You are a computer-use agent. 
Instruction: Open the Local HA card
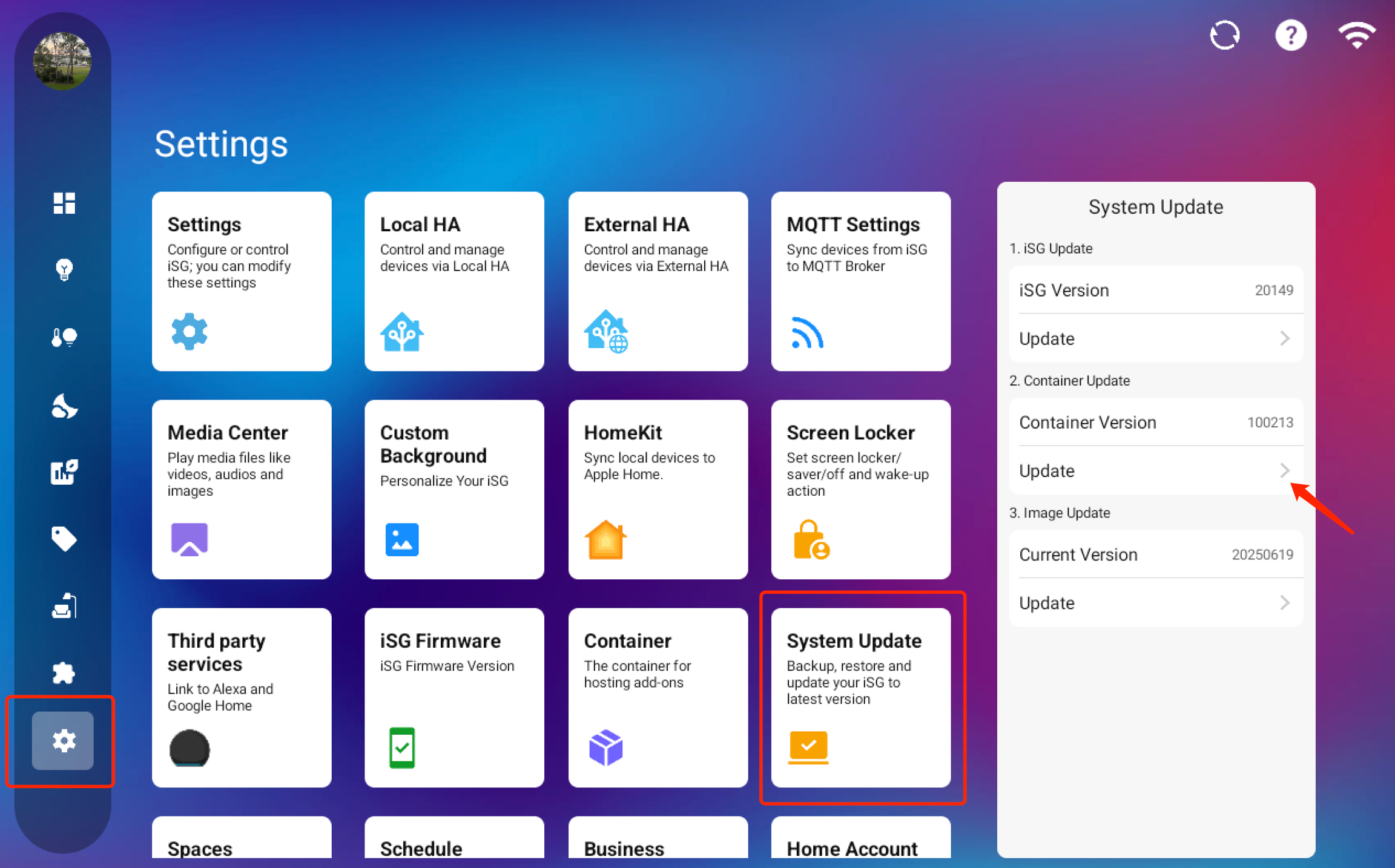point(454,281)
